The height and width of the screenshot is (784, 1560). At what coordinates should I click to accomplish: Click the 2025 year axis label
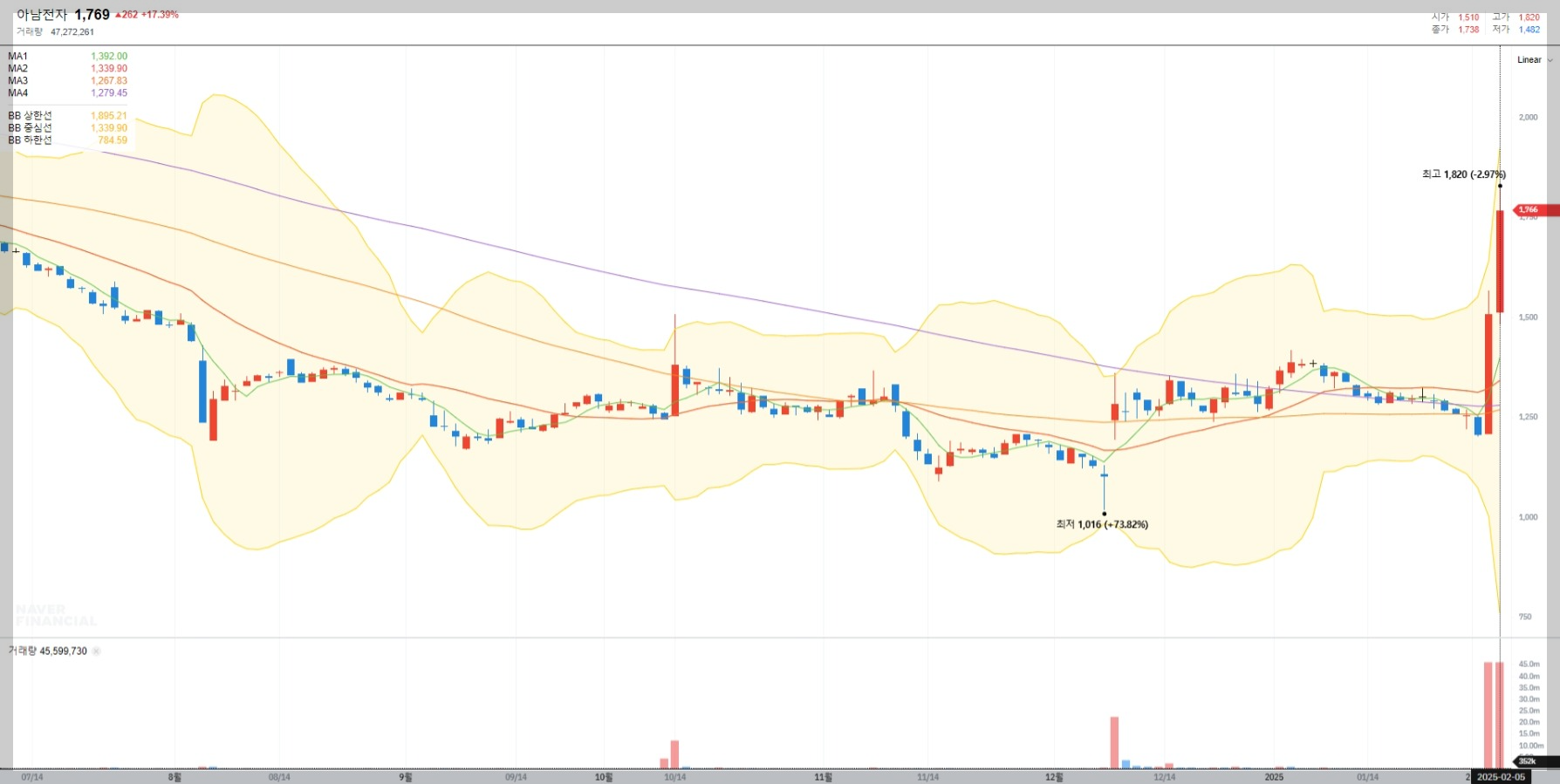point(1274,777)
